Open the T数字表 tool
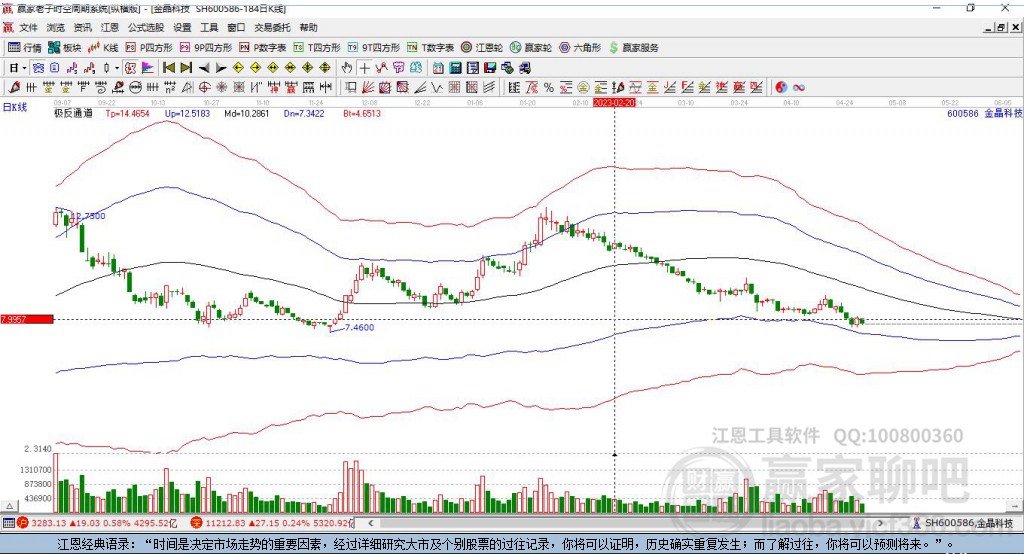The height and width of the screenshot is (554, 1024). coord(430,48)
